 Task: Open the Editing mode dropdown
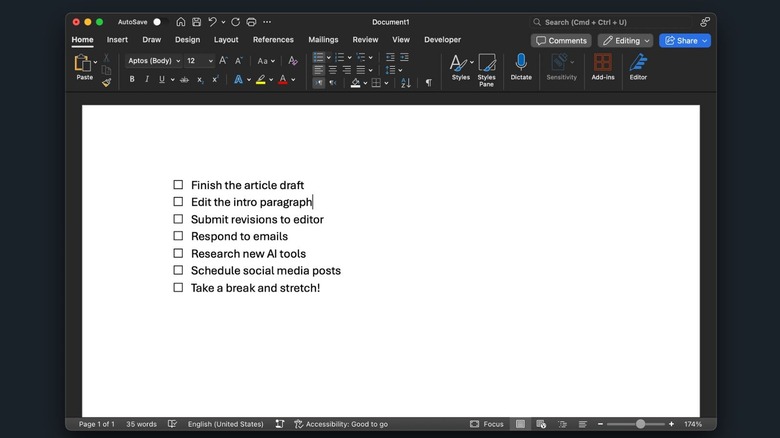point(625,41)
